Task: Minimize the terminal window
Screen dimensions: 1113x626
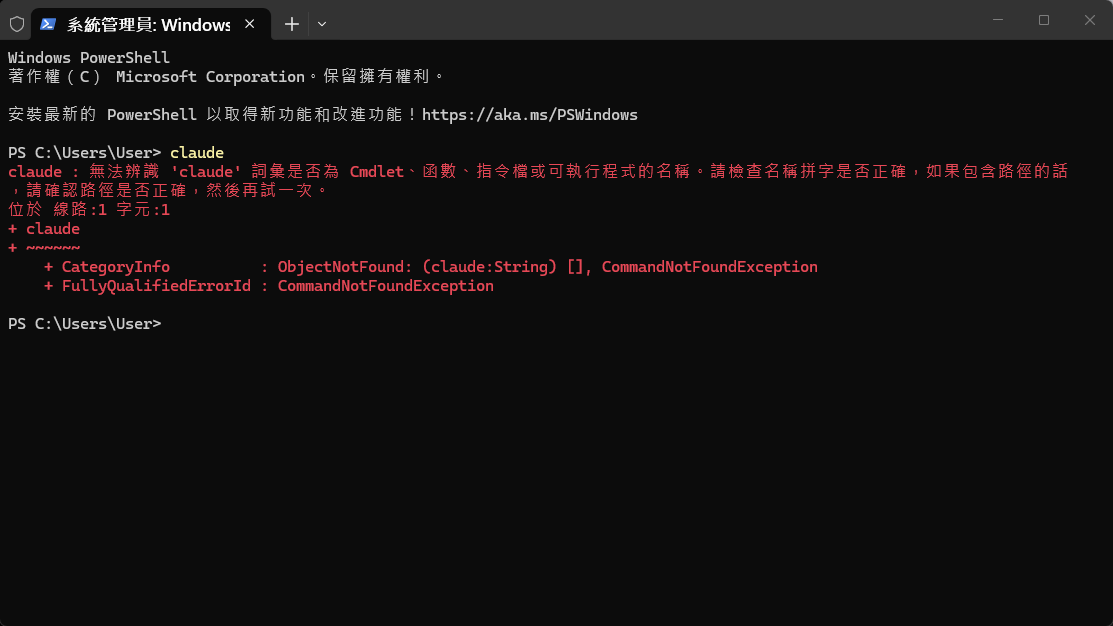Action: [998, 20]
